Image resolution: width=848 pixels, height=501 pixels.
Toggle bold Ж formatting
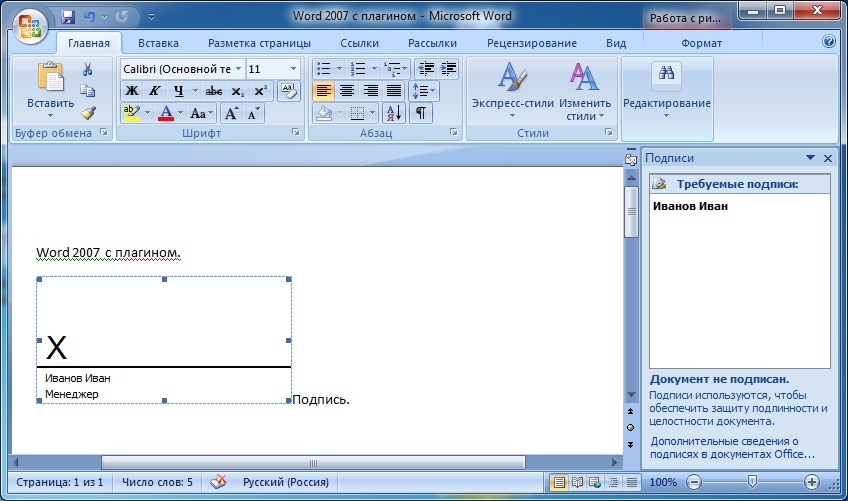pyautogui.click(x=131, y=91)
